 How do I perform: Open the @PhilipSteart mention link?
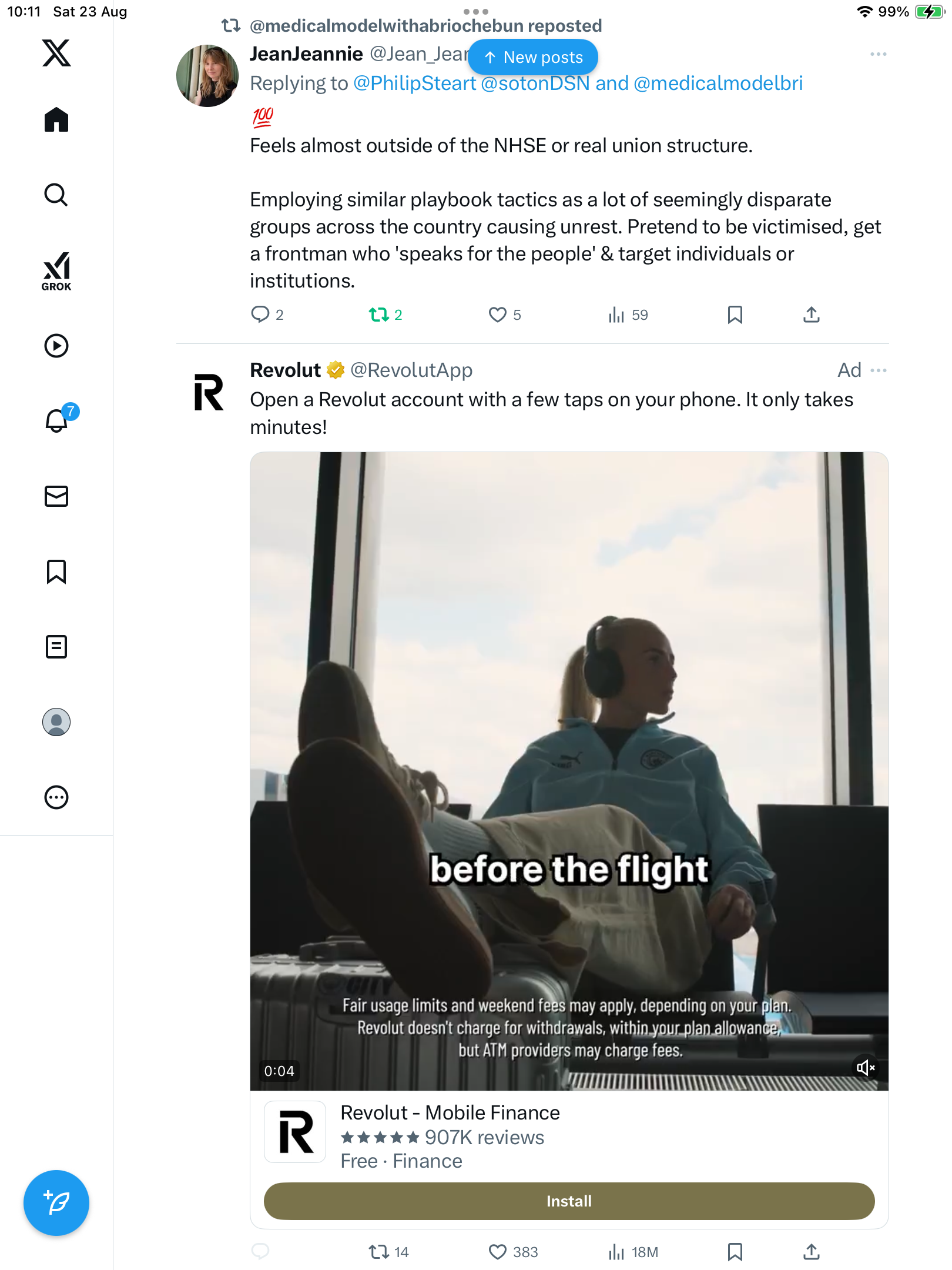(x=414, y=83)
